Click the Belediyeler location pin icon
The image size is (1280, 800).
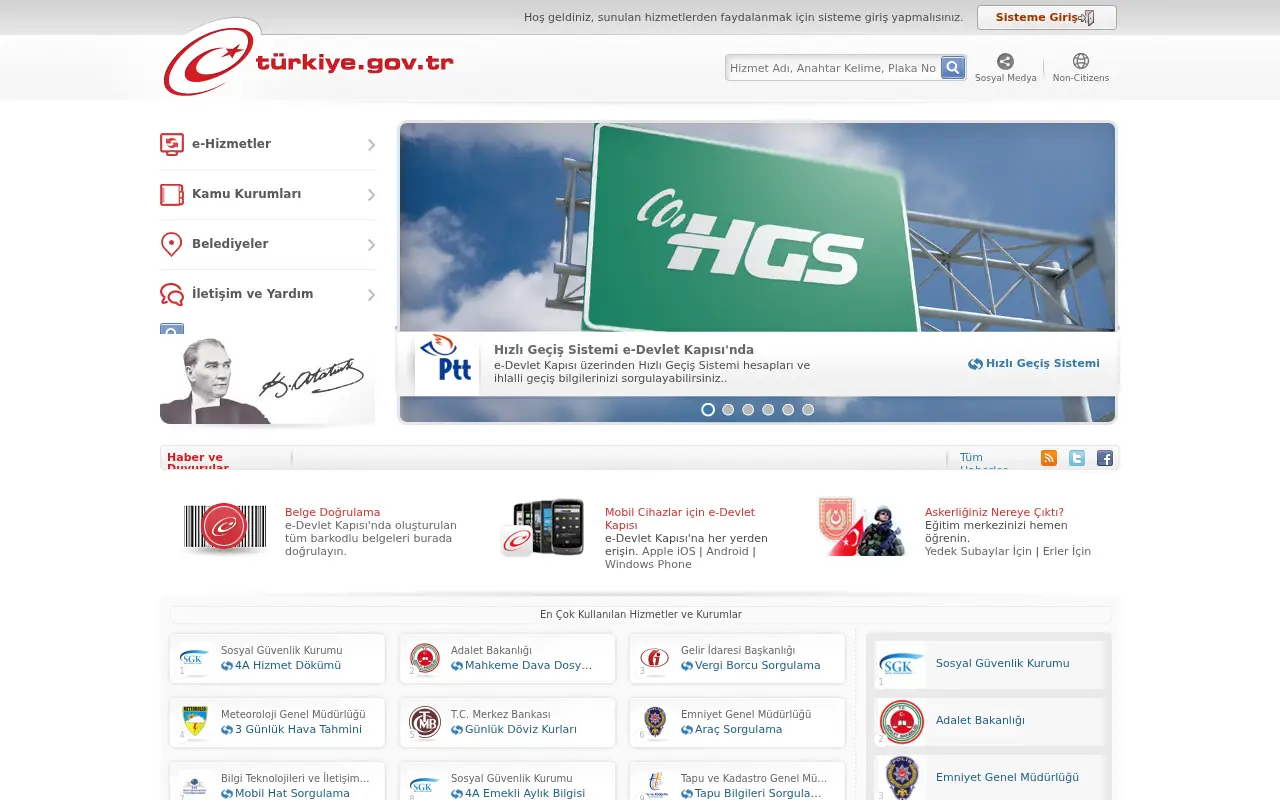point(172,244)
